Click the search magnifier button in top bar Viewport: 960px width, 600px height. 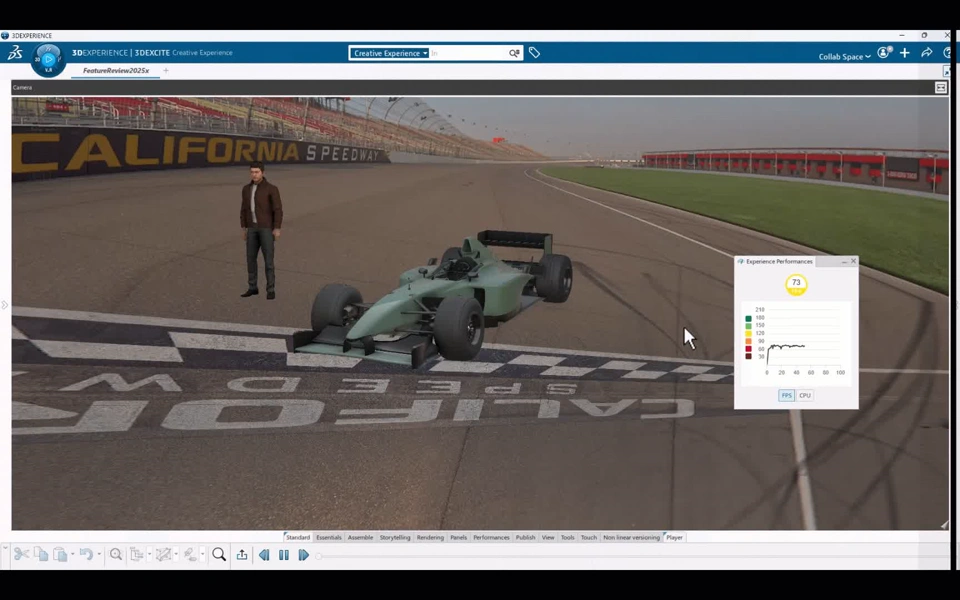point(514,53)
